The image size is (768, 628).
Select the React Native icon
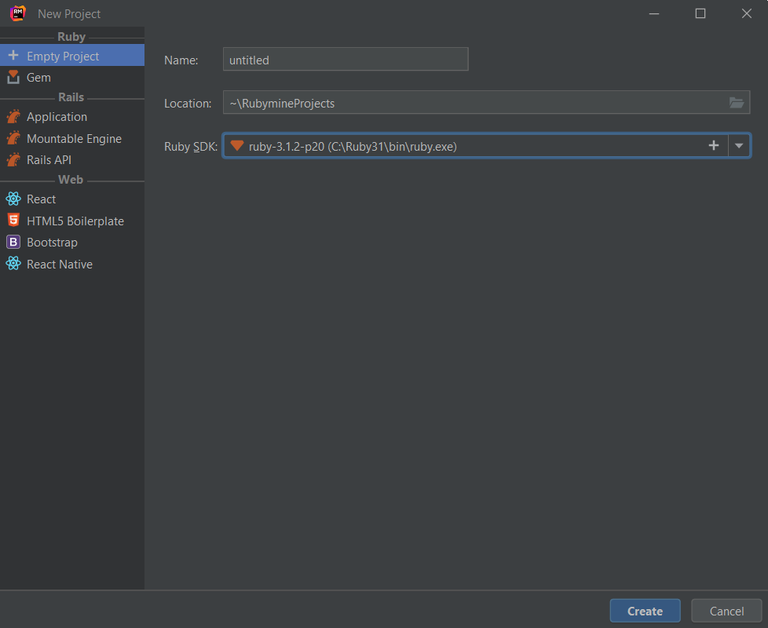click(x=13, y=264)
